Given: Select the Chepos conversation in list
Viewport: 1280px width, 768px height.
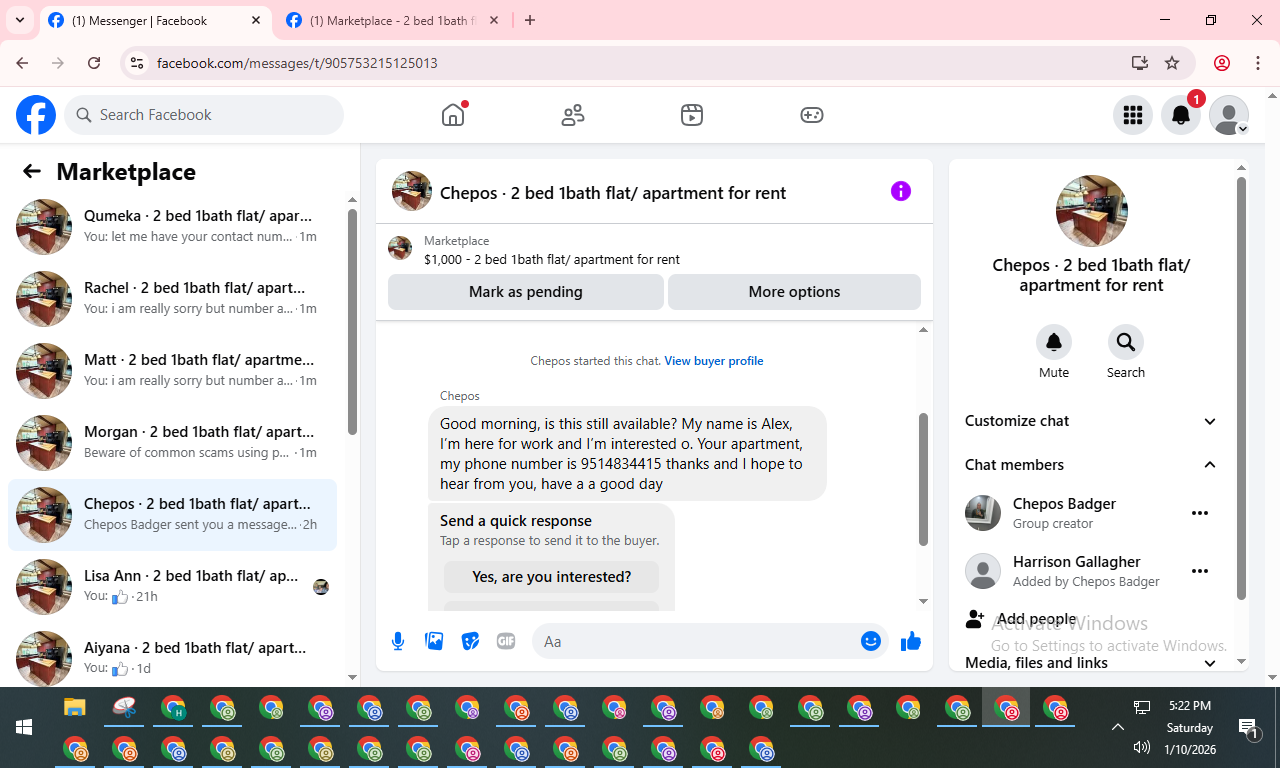Looking at the screenshot, I should (x=172, y=515).
